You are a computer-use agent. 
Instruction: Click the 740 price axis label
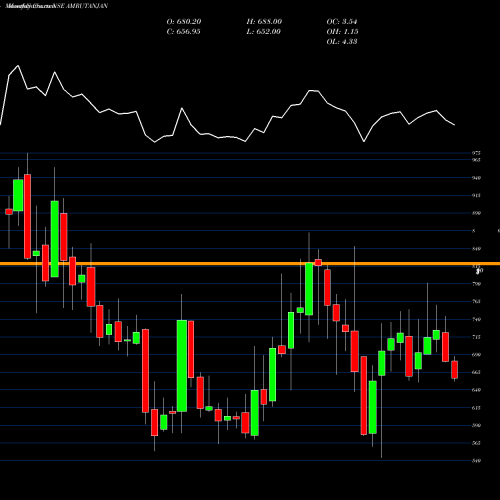coord(476,319)
